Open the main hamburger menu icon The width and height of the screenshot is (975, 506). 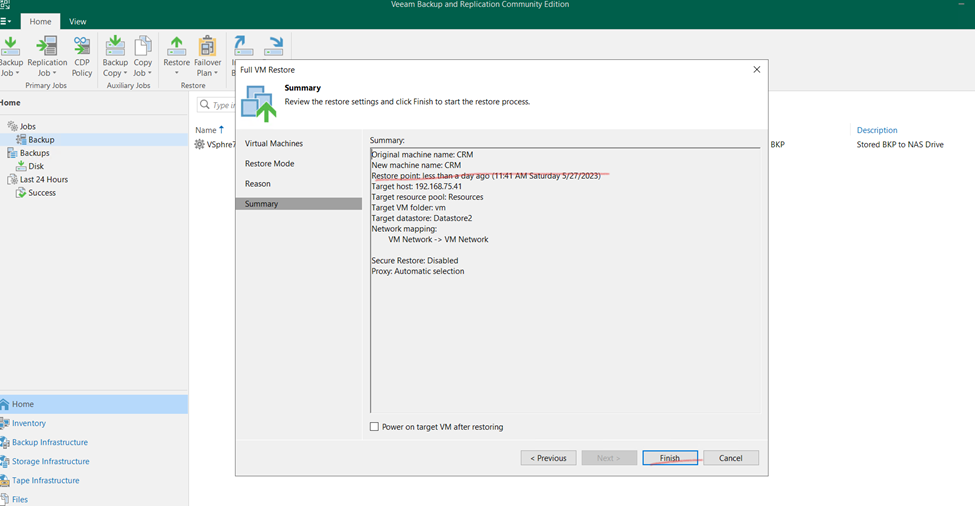pyautogui.click(x=6, y=21)
